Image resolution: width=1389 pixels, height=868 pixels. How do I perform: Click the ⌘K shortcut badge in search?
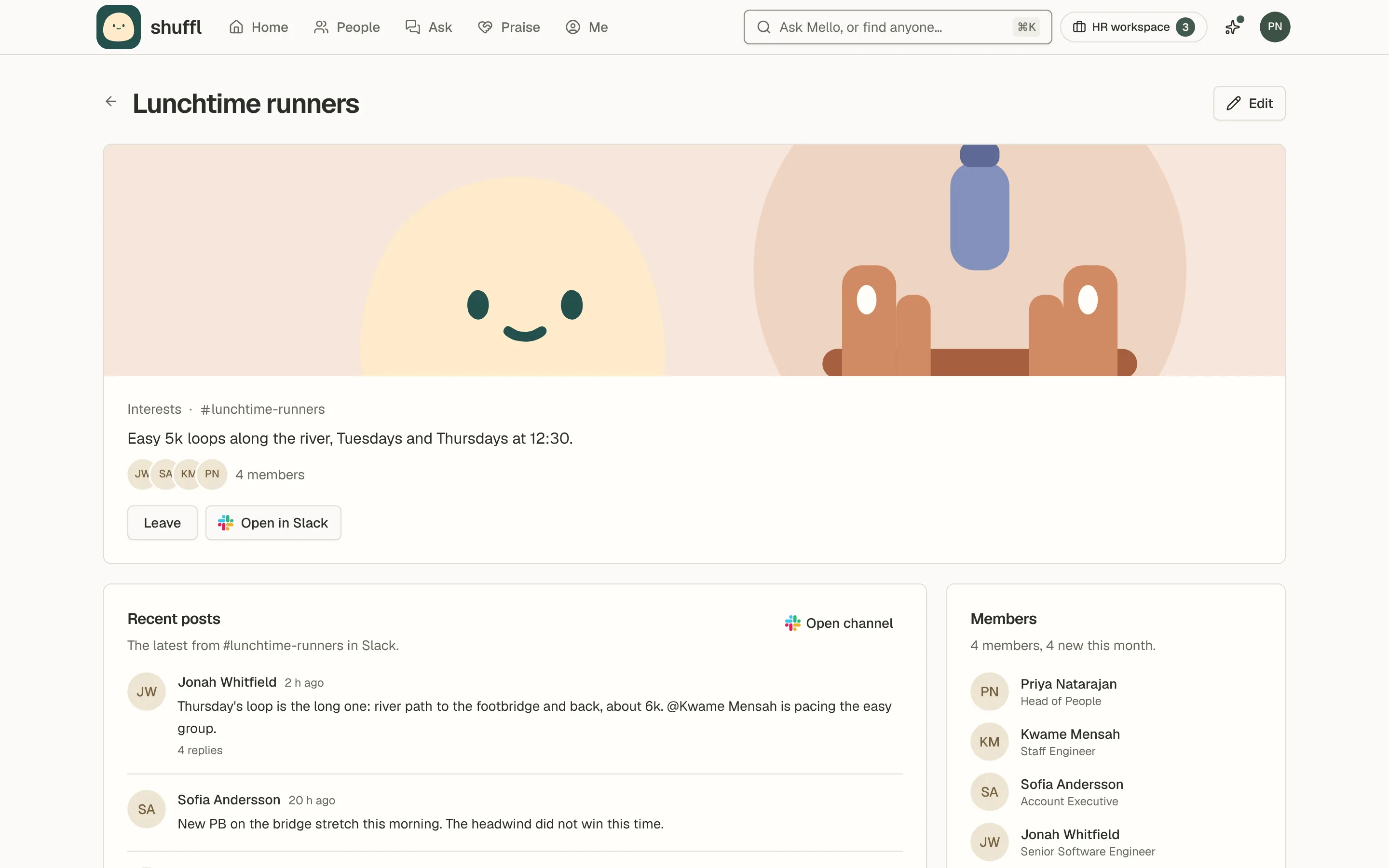pyautogui.click(x=1026, y=27)
